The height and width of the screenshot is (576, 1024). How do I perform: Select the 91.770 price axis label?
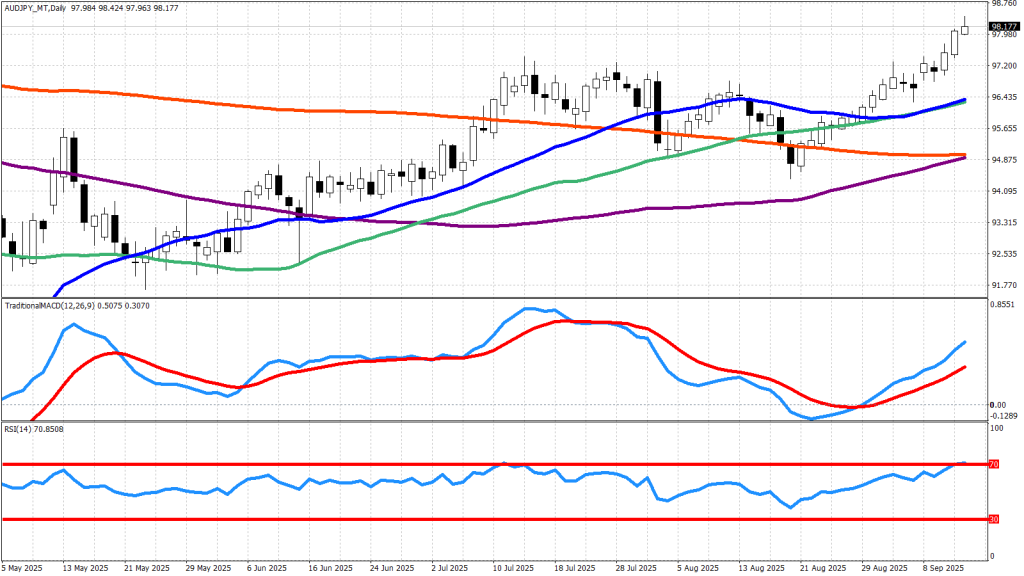[x=1003, y=285]
